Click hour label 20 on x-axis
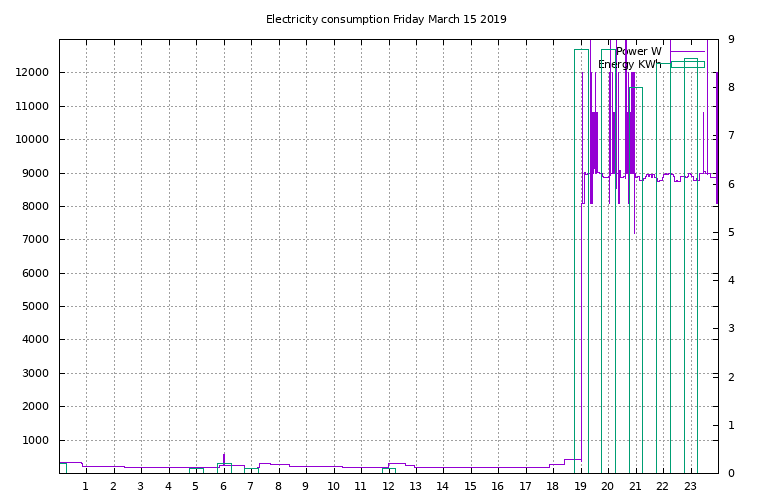The width and height of the screenshot is (768, 500). 607,486
